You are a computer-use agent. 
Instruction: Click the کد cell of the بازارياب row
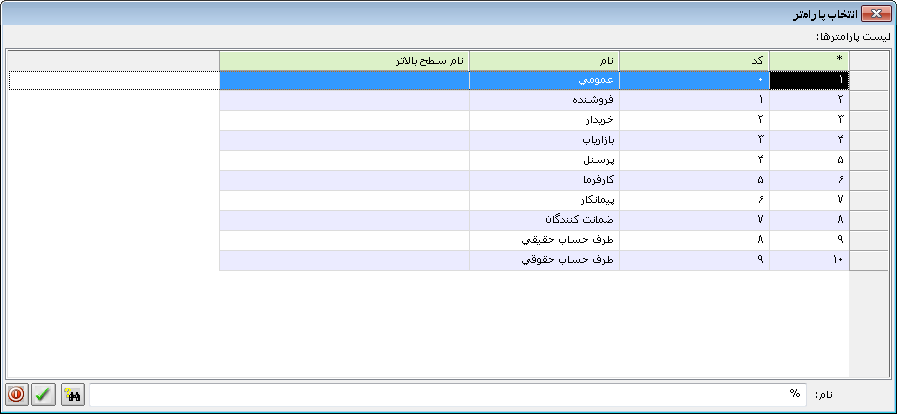694,140
